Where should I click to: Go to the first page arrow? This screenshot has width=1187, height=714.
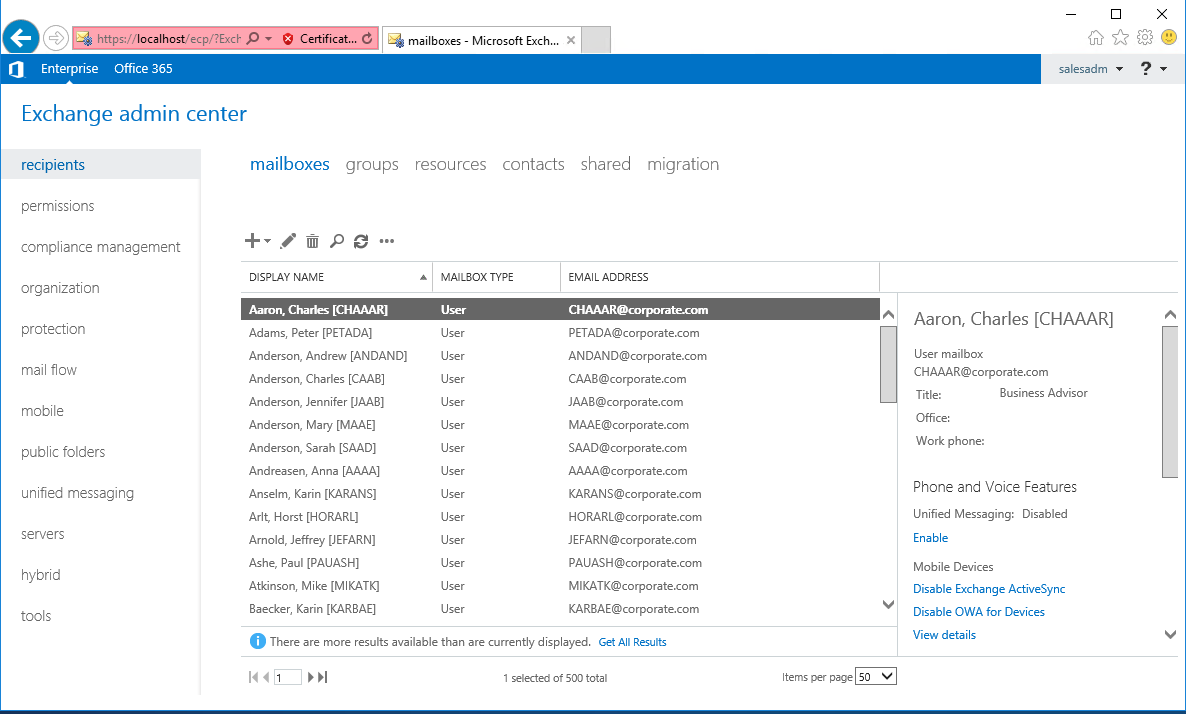(x=253, y=677)
